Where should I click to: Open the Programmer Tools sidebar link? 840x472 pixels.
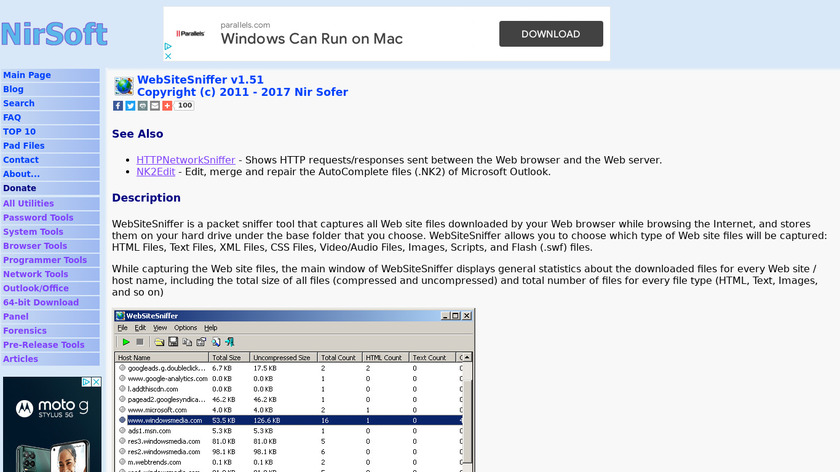tap(45, 260)
